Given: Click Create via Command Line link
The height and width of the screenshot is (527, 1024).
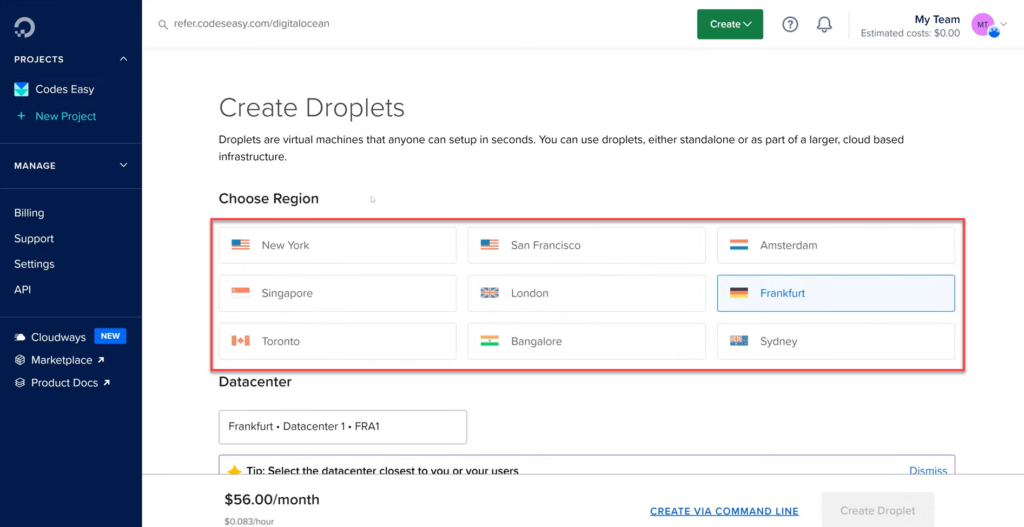Looking at the screenshot, I should click(x=724, y=511).
